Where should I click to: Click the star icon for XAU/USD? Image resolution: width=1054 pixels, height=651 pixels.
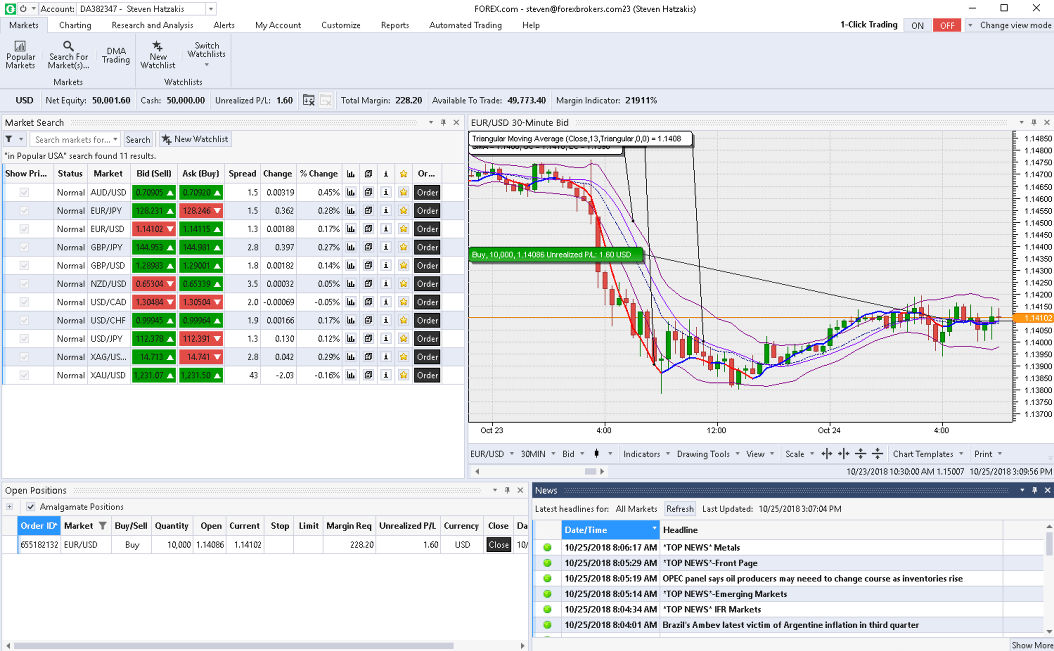coord(403,375)
